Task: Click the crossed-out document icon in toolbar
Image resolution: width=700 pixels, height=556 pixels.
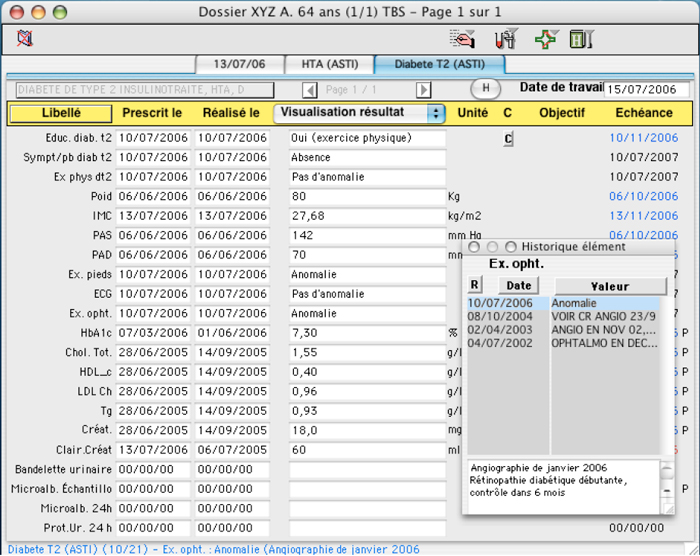Action: point(25,38)
